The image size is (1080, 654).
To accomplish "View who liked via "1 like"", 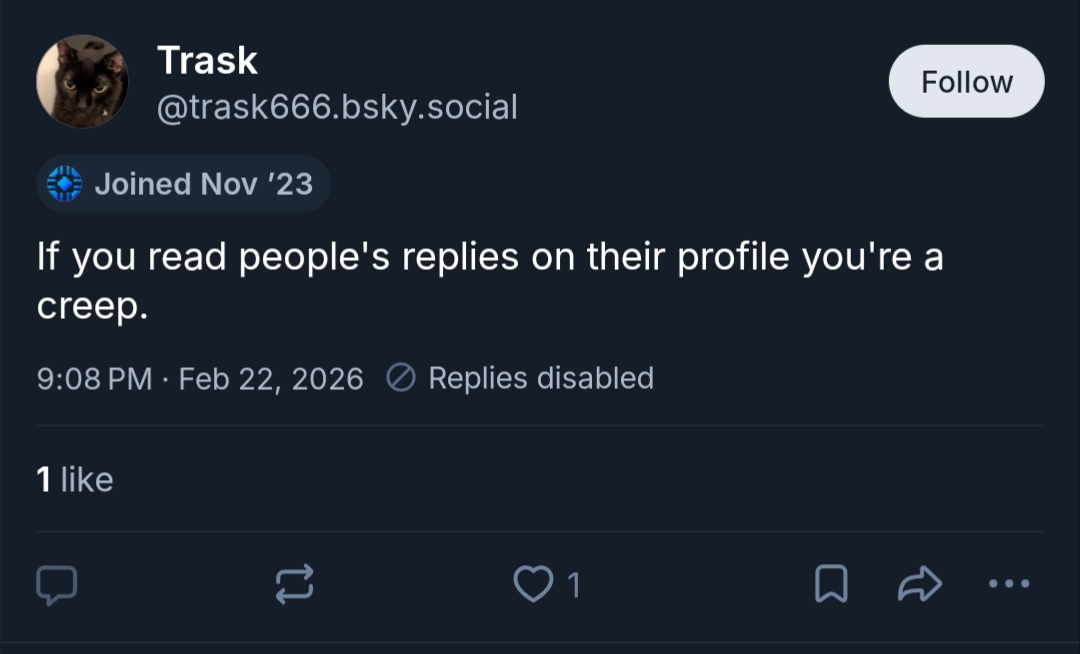I will coord(75,480).
